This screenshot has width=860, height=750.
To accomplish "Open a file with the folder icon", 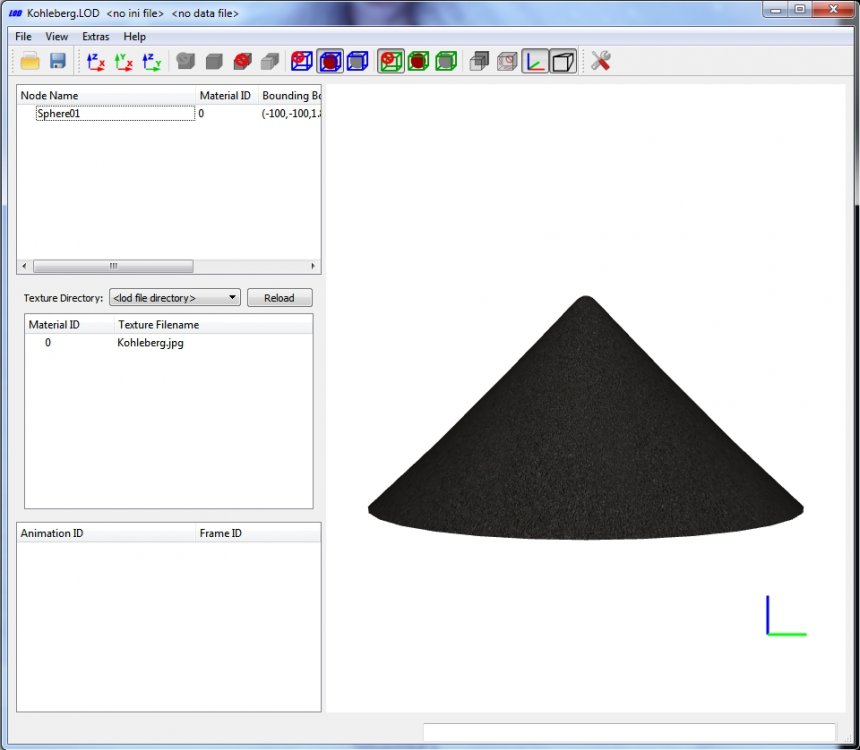I will pyautogui.click(x=30, y=61).
